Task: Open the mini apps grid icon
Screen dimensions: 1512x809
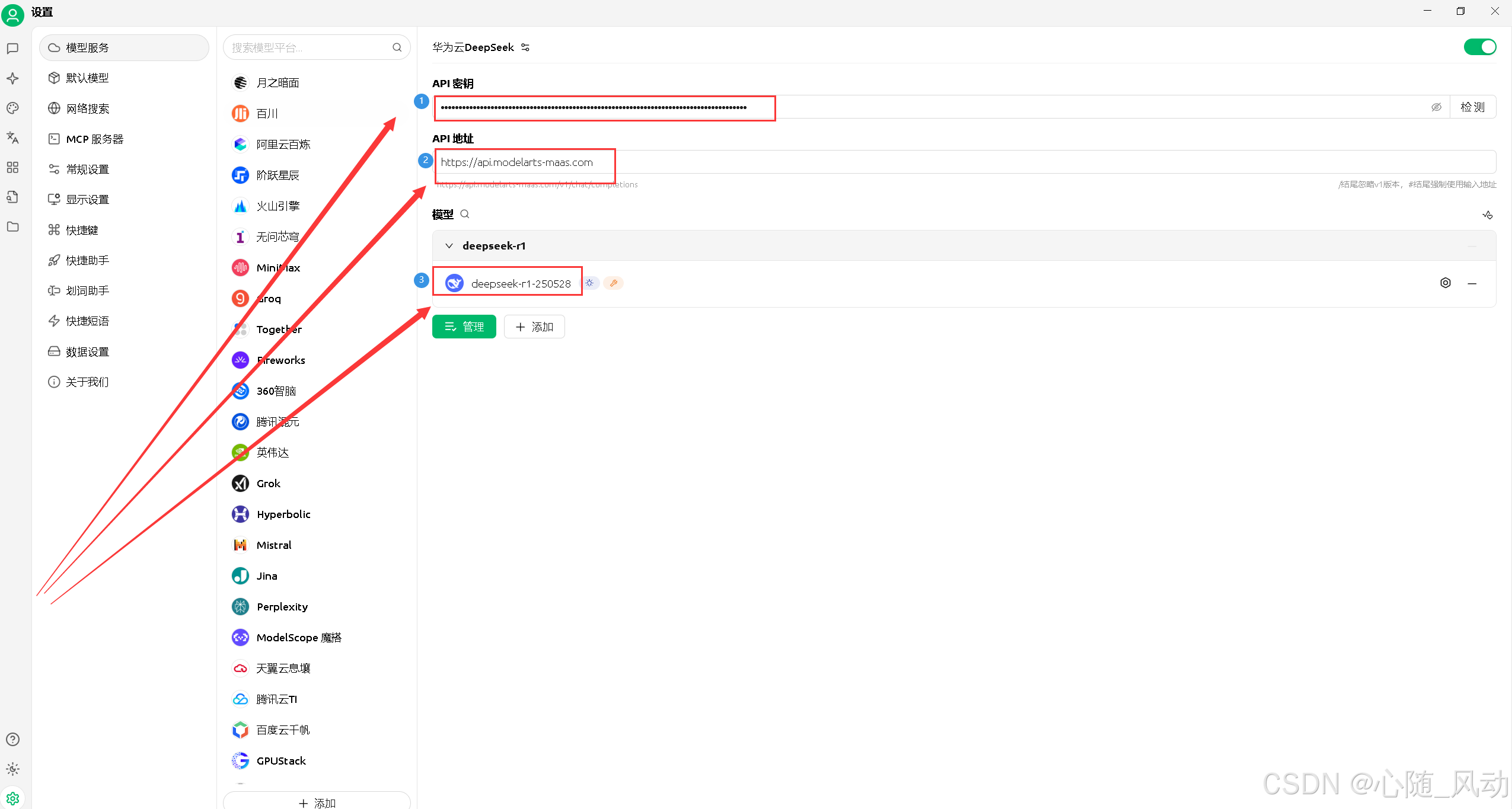Action: click(12, 167)
